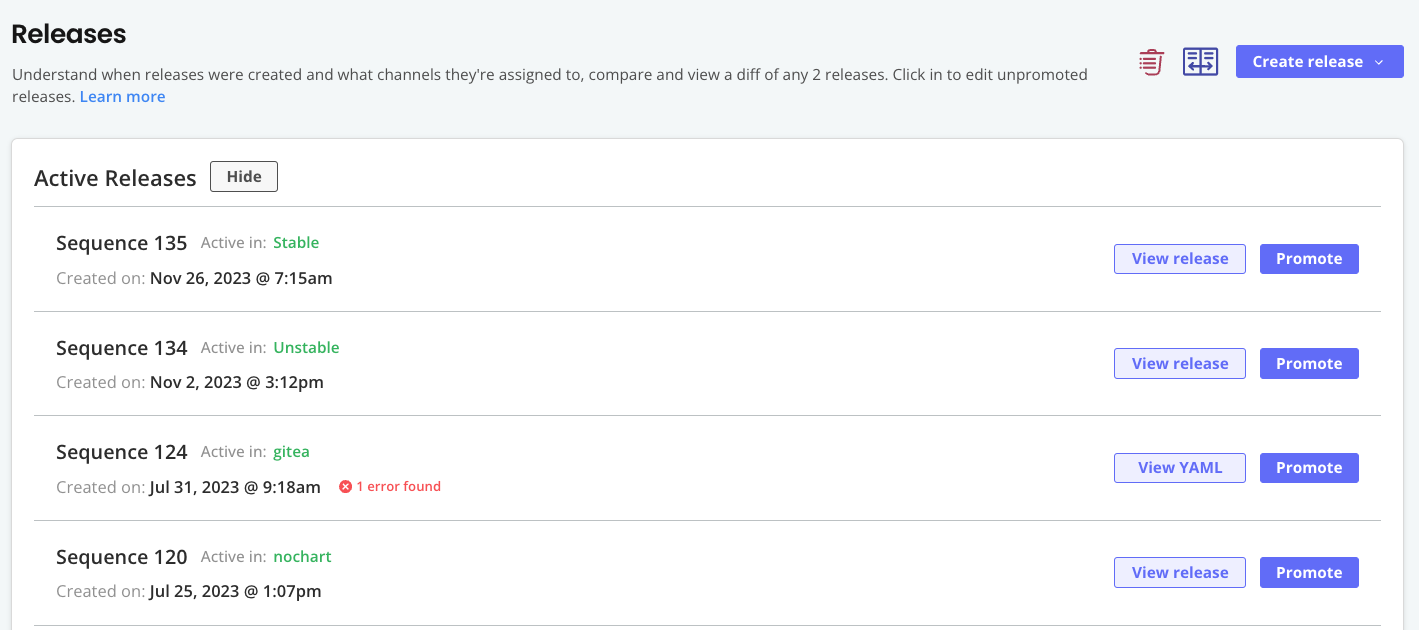Click the Unstable channel label
This screenshot has width=1419, height=630.
click(x=306, y=348)
